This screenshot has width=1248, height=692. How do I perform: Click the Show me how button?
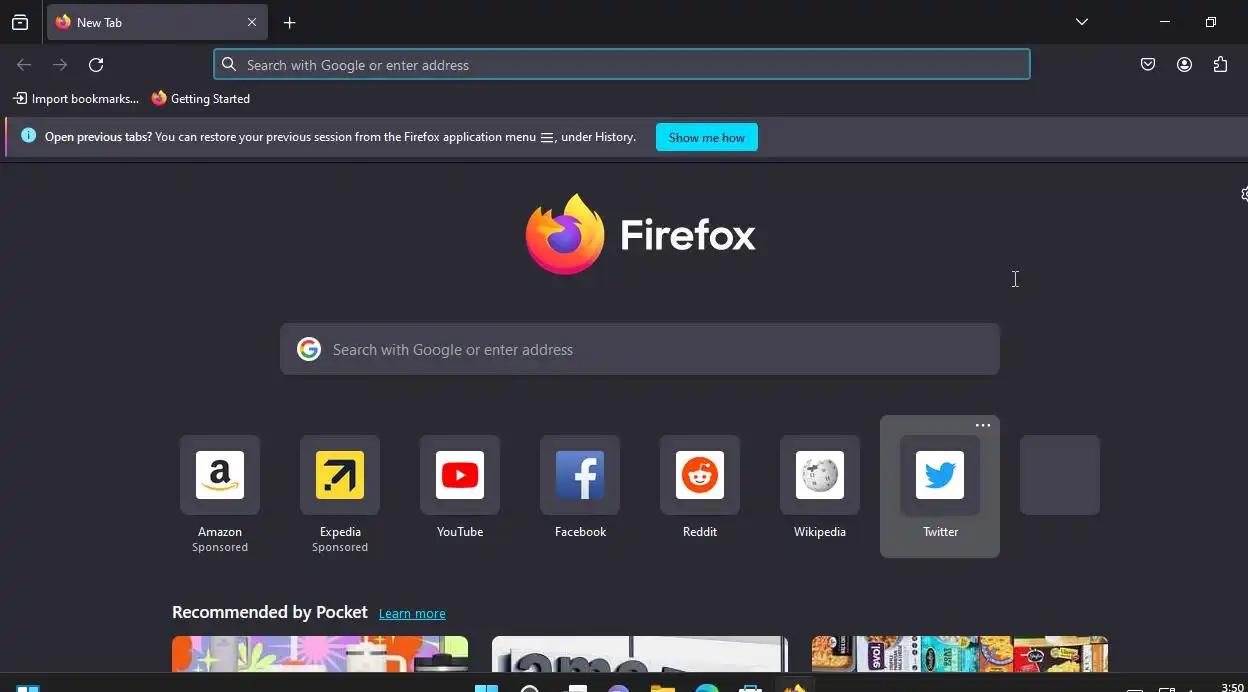pyautogui.click(x=707, y=137)
